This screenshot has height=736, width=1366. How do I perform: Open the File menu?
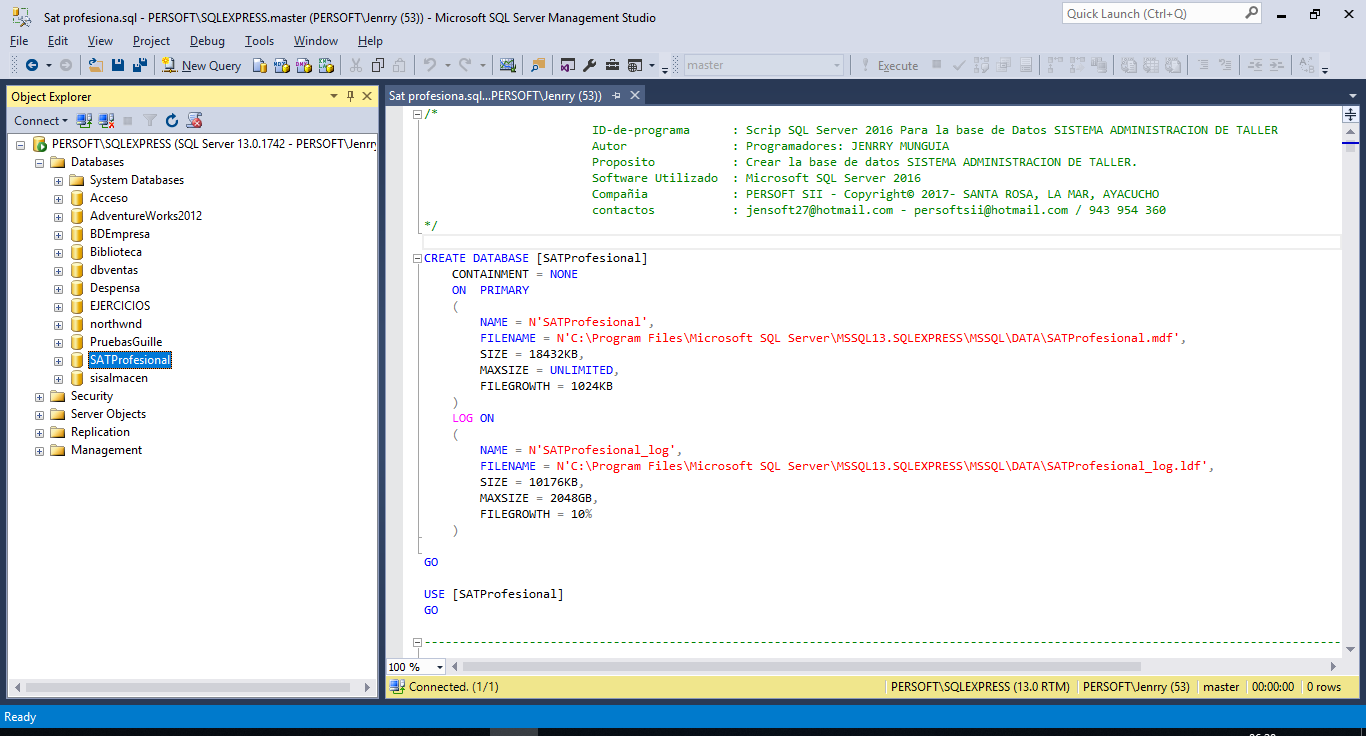tap(19, 41)
